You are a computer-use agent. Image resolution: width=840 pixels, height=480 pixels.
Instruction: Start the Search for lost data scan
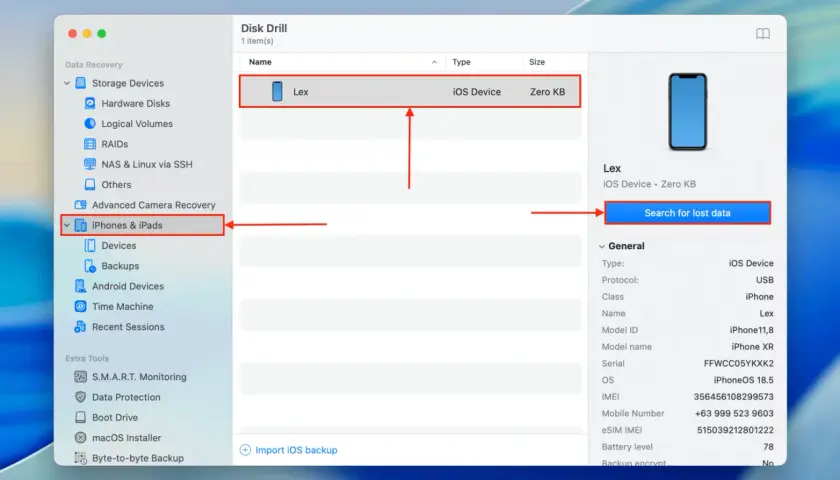687,213
